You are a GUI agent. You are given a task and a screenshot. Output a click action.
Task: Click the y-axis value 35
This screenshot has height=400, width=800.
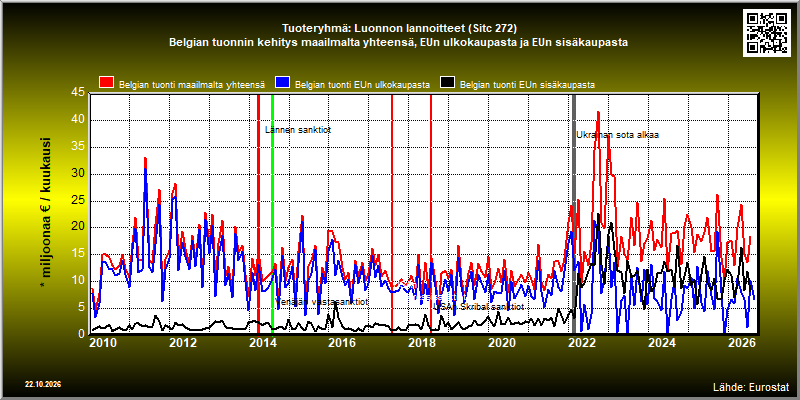[x=78, y=147]
